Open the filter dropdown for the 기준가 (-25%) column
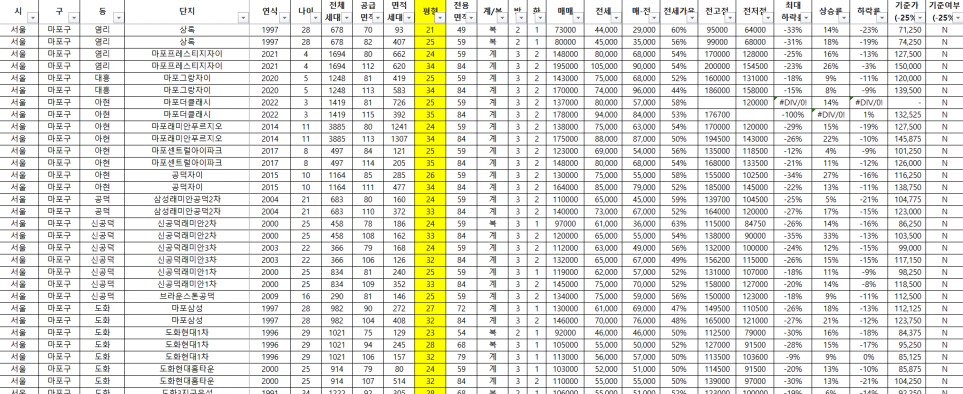Screen dimensions: 963x394 click(x=919, y=18)
